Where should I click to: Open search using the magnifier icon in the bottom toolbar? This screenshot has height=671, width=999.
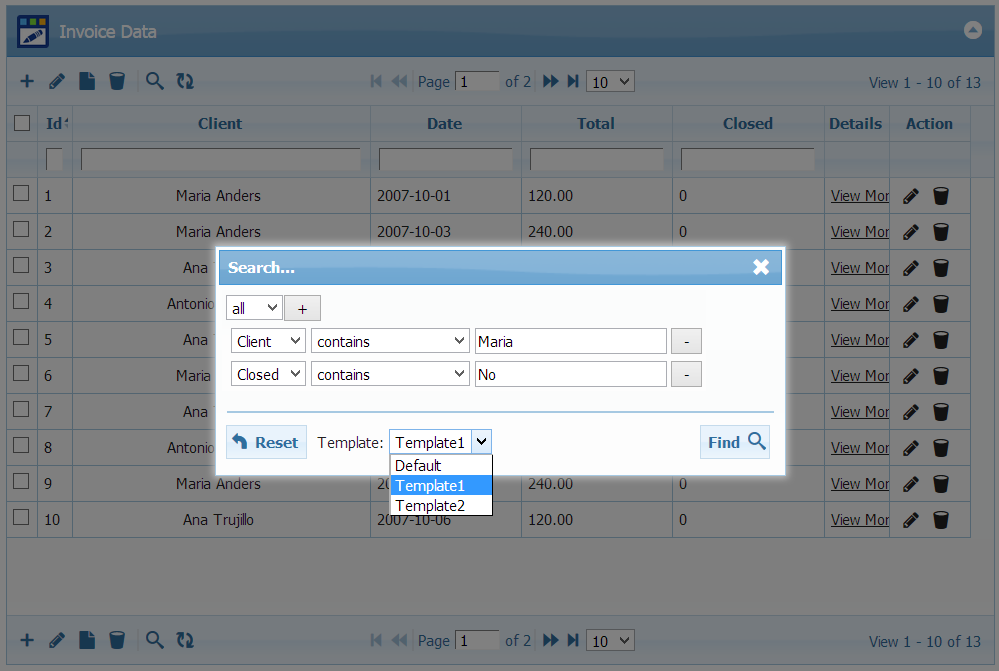tap(155, 640)
